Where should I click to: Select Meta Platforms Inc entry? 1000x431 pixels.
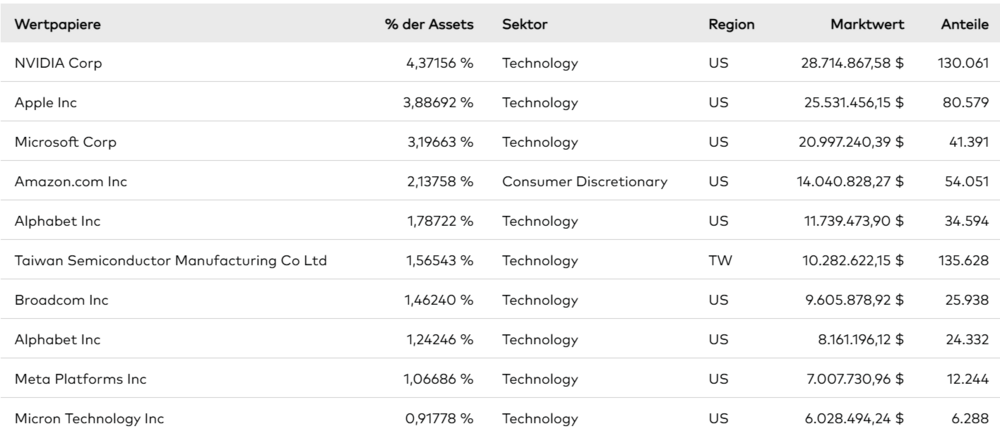80,379
